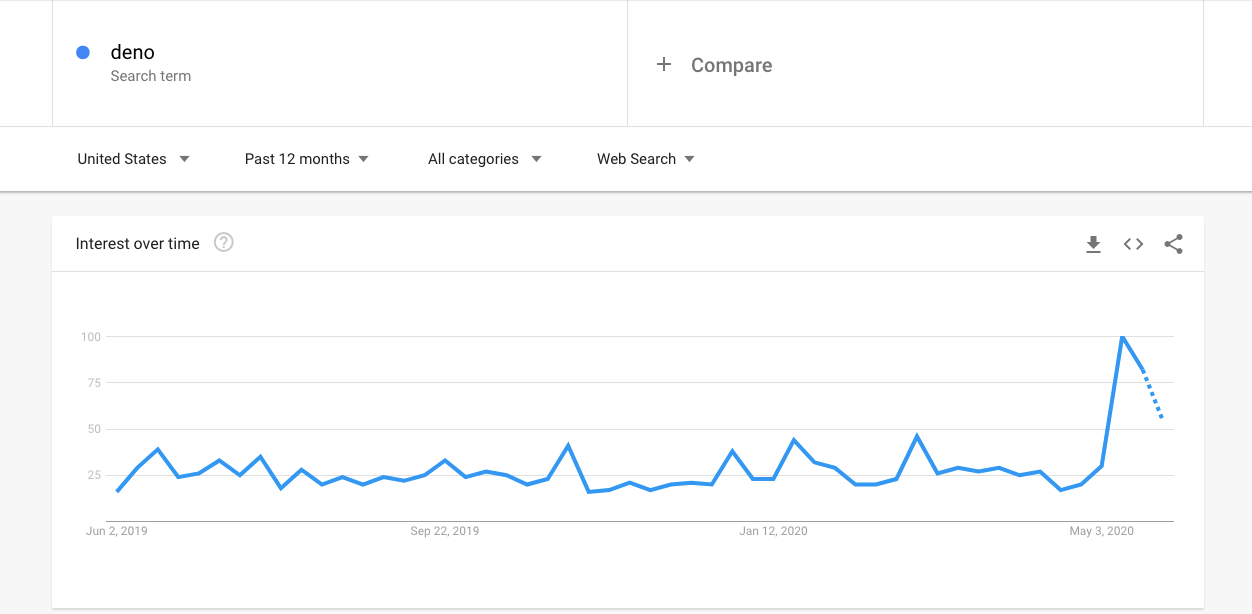Viewport: 1252px width, 614px height.
Task: Click the Jan 12, 2020 axis label
Action: 773,531
